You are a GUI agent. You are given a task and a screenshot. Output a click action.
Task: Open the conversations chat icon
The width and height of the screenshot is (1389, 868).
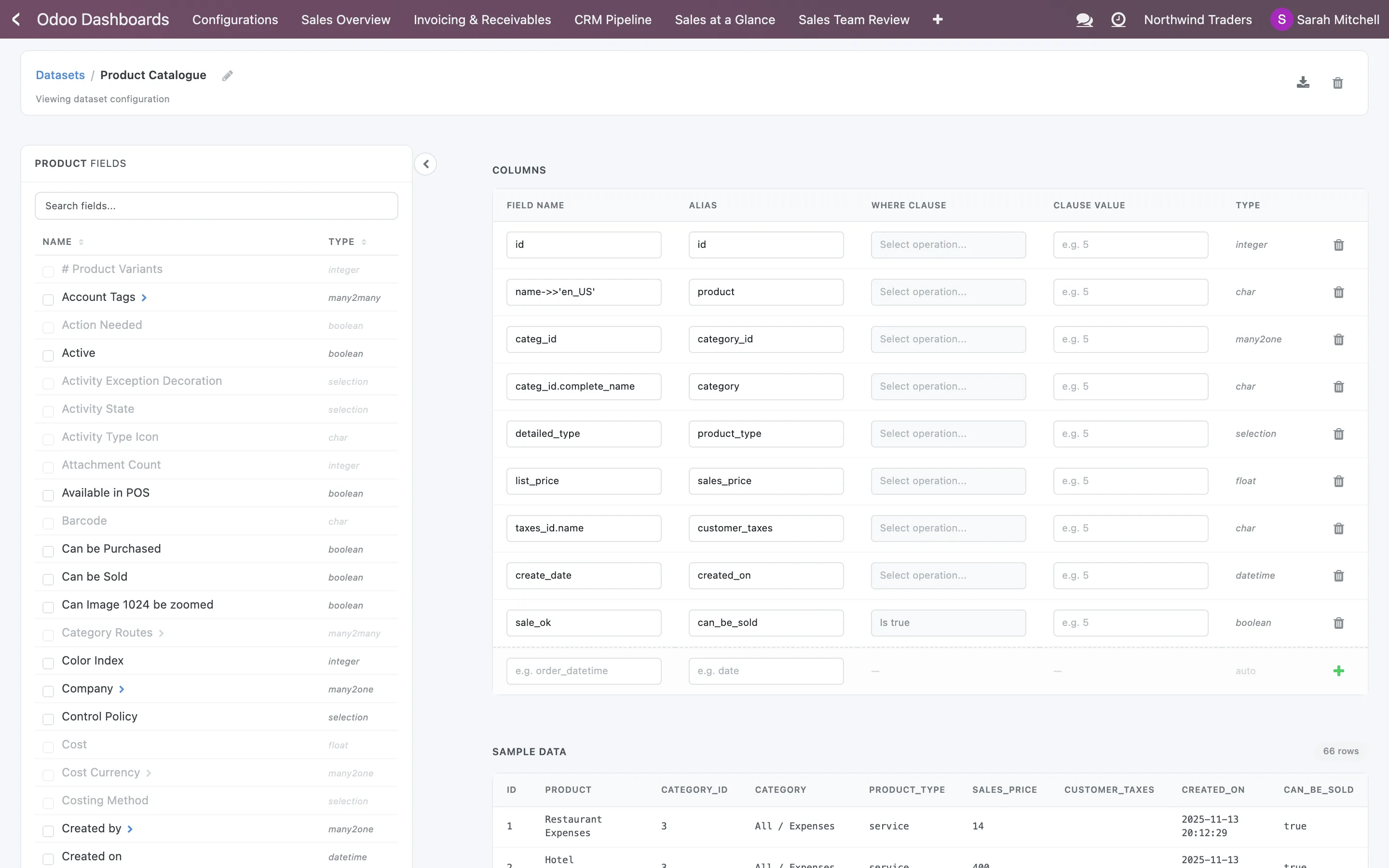[1084, 19]
